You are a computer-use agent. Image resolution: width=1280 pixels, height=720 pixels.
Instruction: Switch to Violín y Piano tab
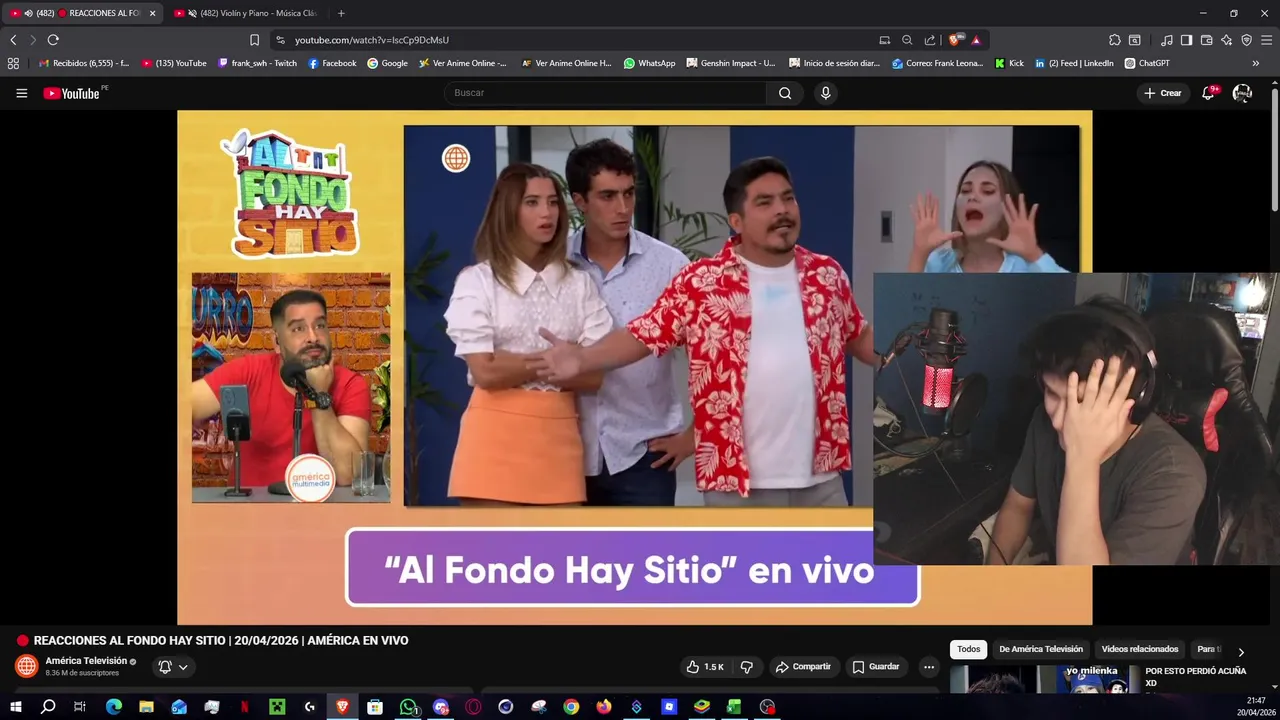pos(246,13)
